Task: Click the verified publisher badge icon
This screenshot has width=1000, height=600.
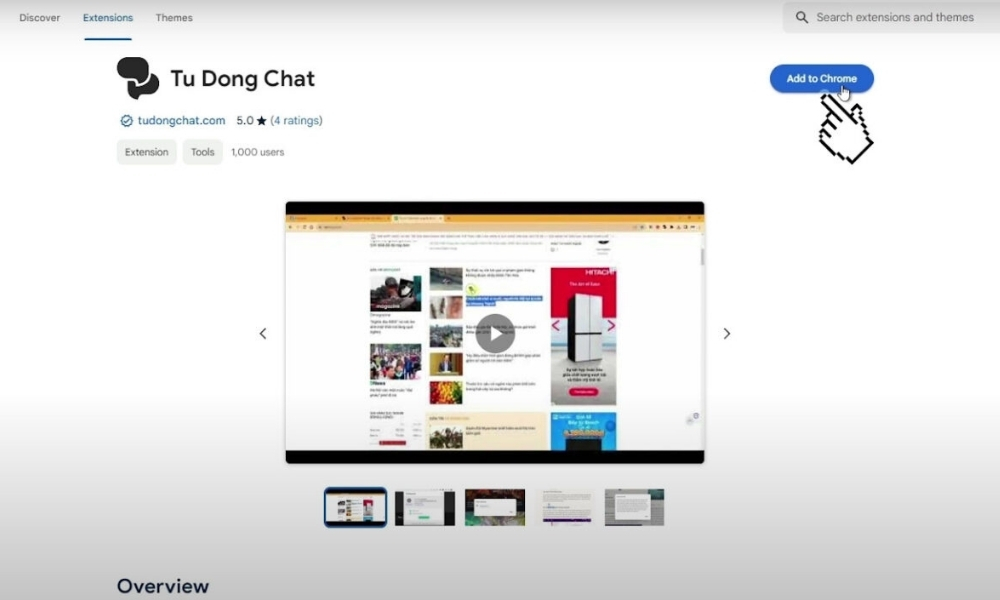Action: pyautogui.click(x=126, y=121)
